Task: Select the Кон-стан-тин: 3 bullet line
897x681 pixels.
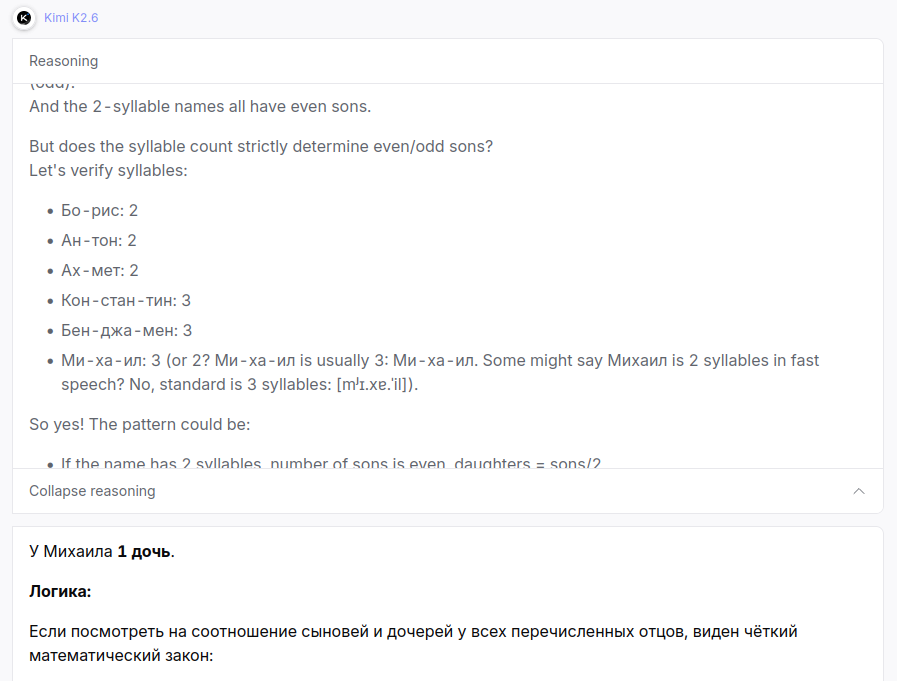Action: (x=126, y=300)
